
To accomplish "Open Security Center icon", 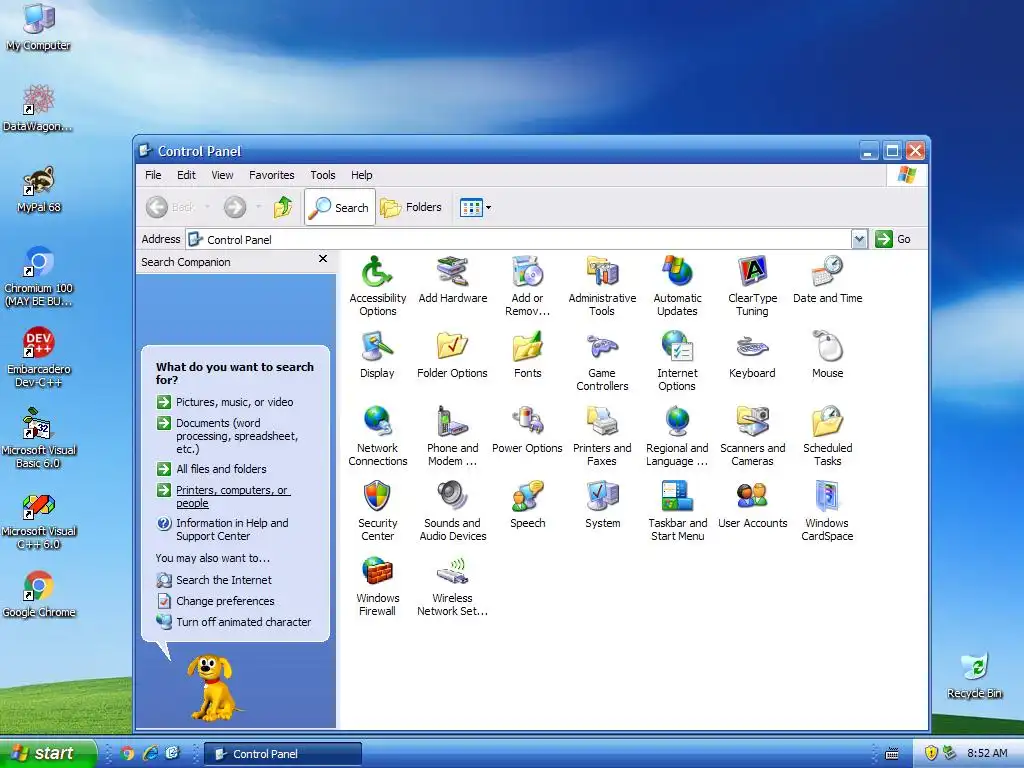I will (377, 511).
